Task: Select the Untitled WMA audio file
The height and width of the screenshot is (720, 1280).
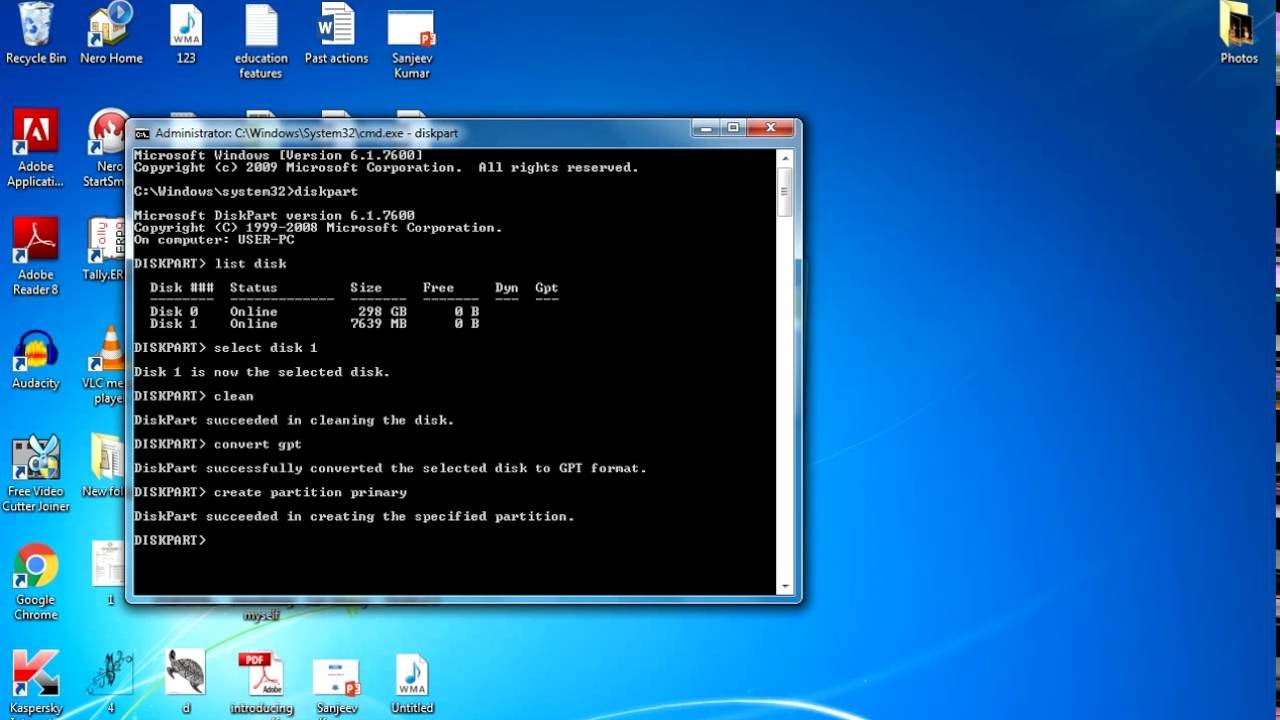Action: point(412,684)
